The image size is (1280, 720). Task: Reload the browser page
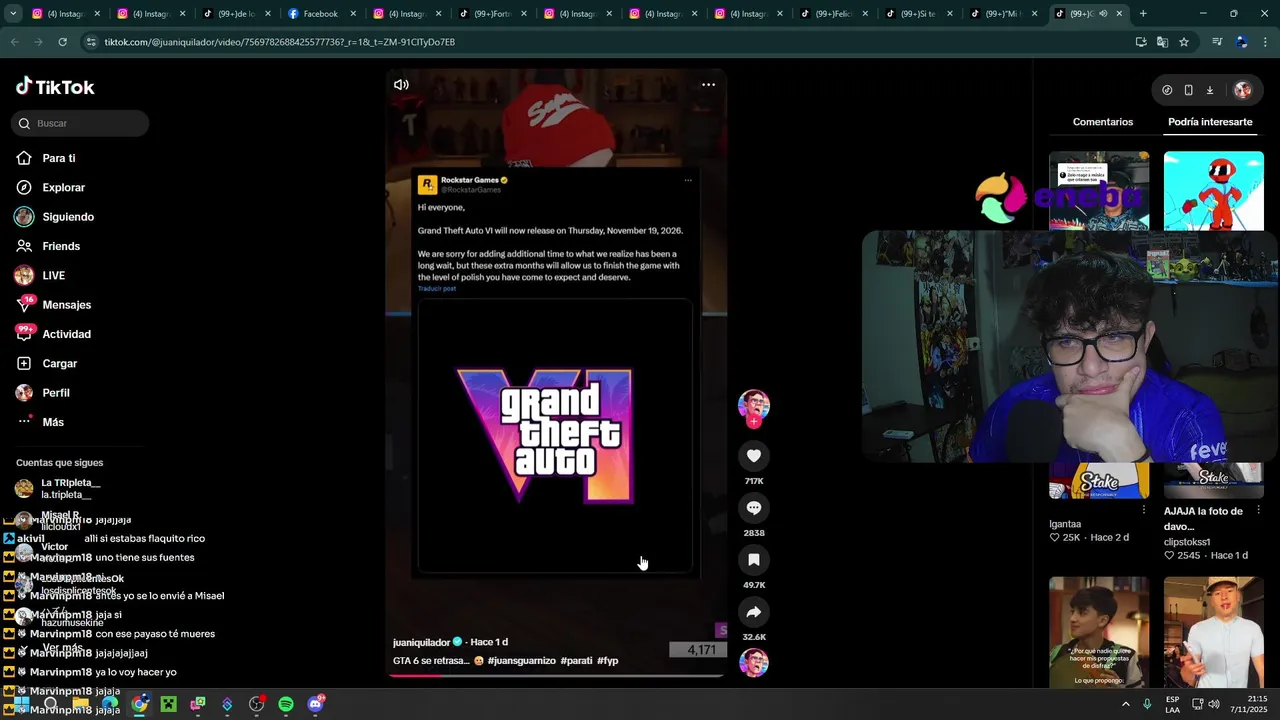[62, 42]
